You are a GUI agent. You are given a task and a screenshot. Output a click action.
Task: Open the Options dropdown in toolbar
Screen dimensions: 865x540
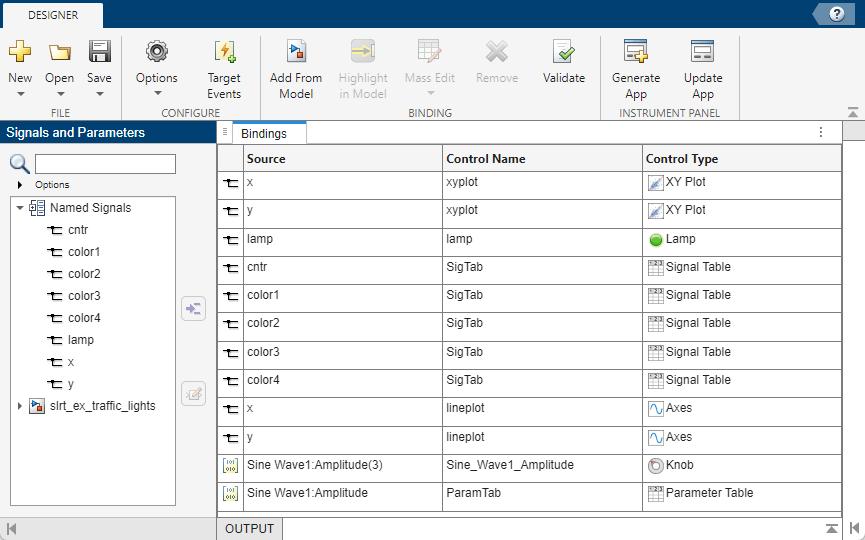(157, 94)
